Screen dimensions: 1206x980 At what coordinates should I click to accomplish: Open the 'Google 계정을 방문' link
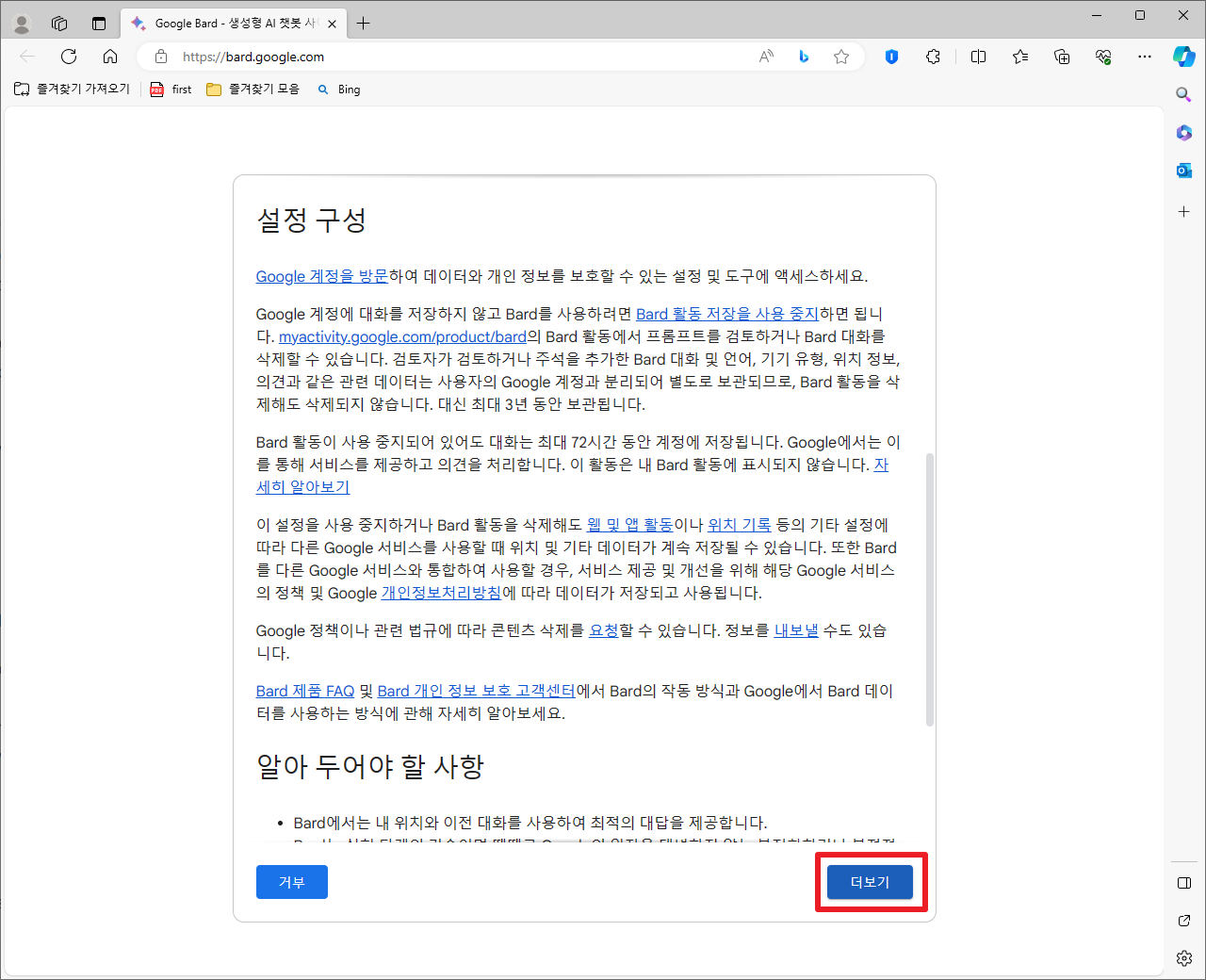pos(322,276)
